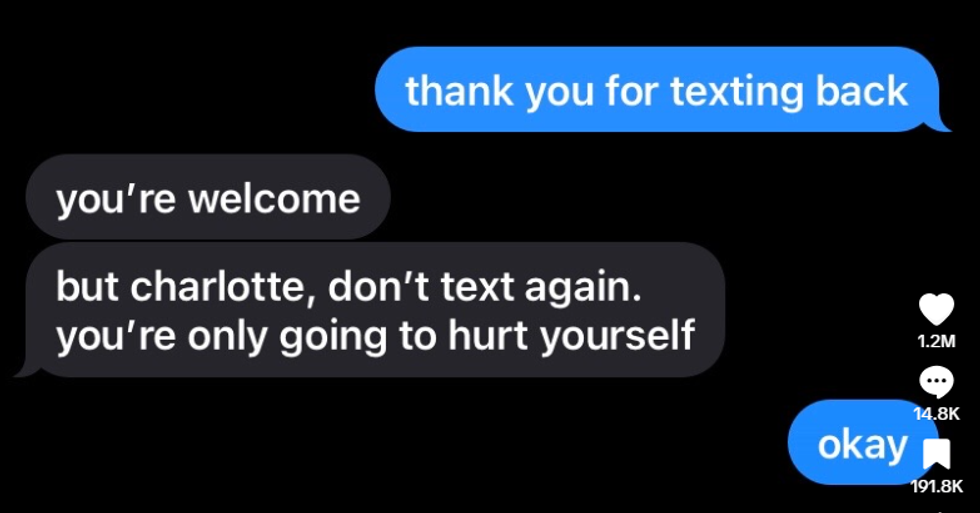Click the word 'welcome' in gray bubble
This screenshot has width=980, height=513.
(274, 198)
